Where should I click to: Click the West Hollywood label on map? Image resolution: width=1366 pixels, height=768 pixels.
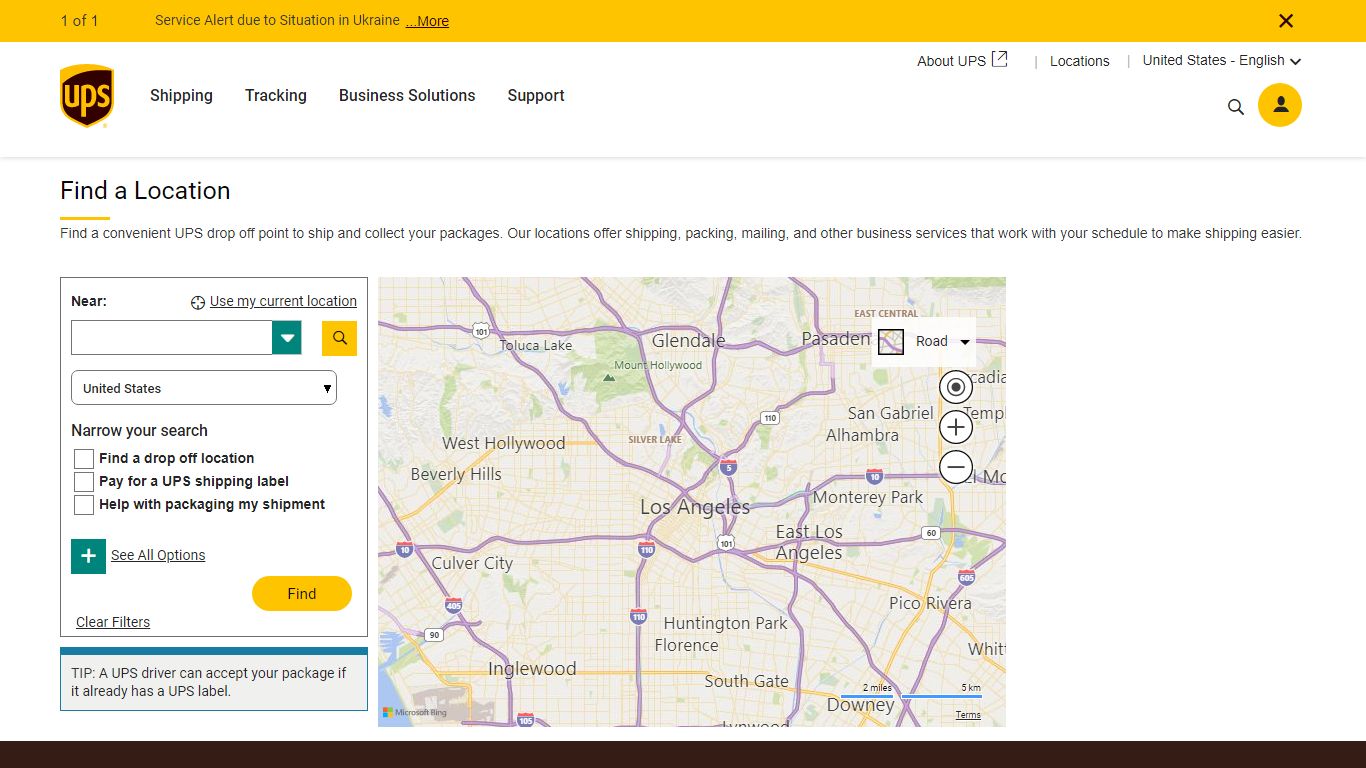coord(504,443)
